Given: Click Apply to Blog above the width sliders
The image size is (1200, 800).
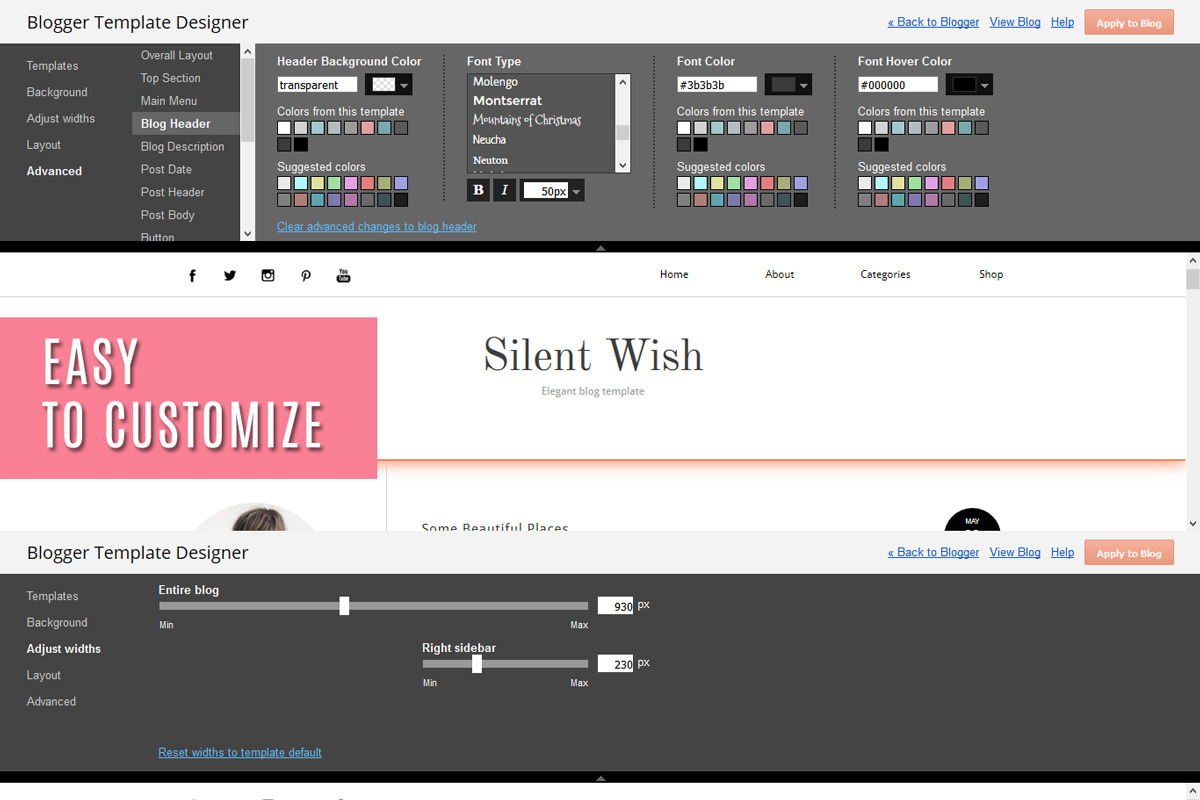Looking at the screenshot, I should [x=1129, y=553].
